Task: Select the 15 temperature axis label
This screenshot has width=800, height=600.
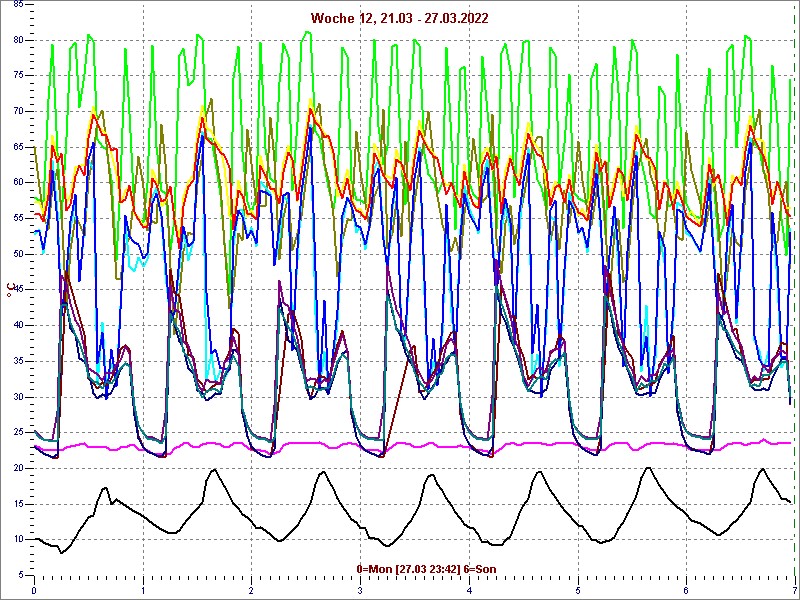Action: [17, 504]
